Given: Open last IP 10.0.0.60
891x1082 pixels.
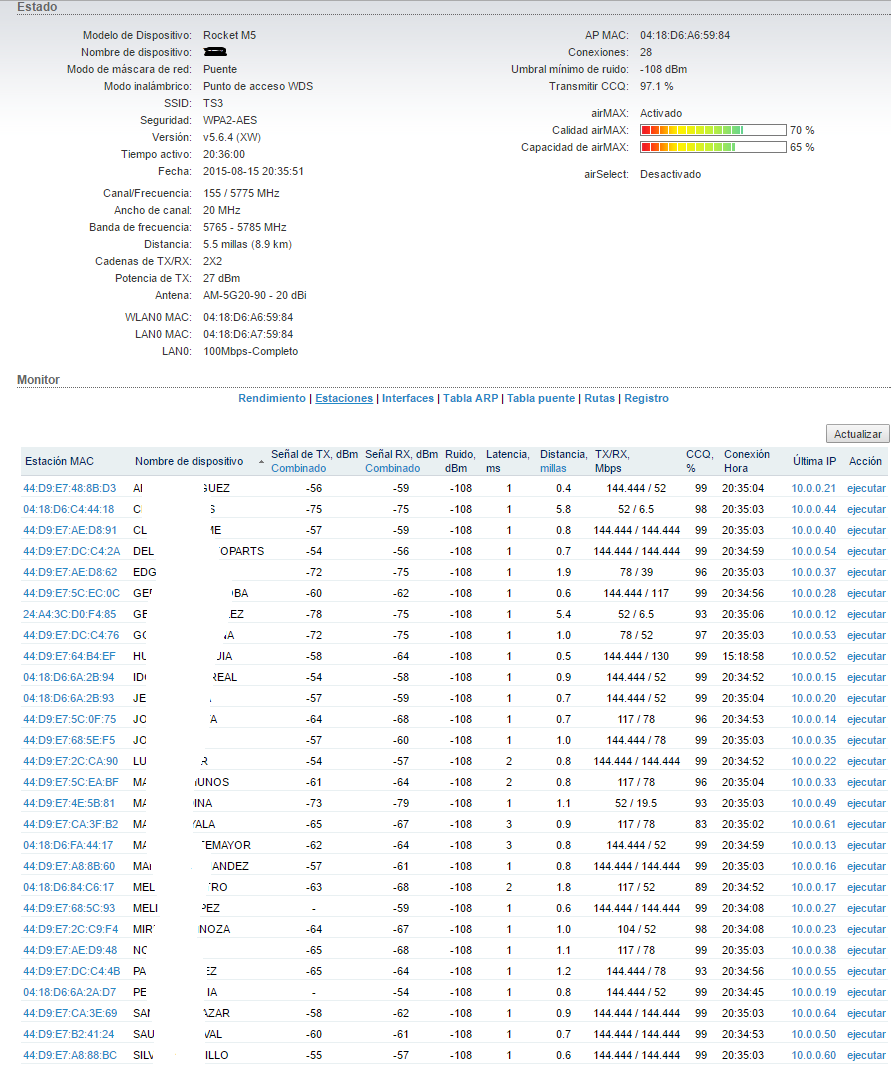Looking at the screenshot, I should pos(813,1055).
